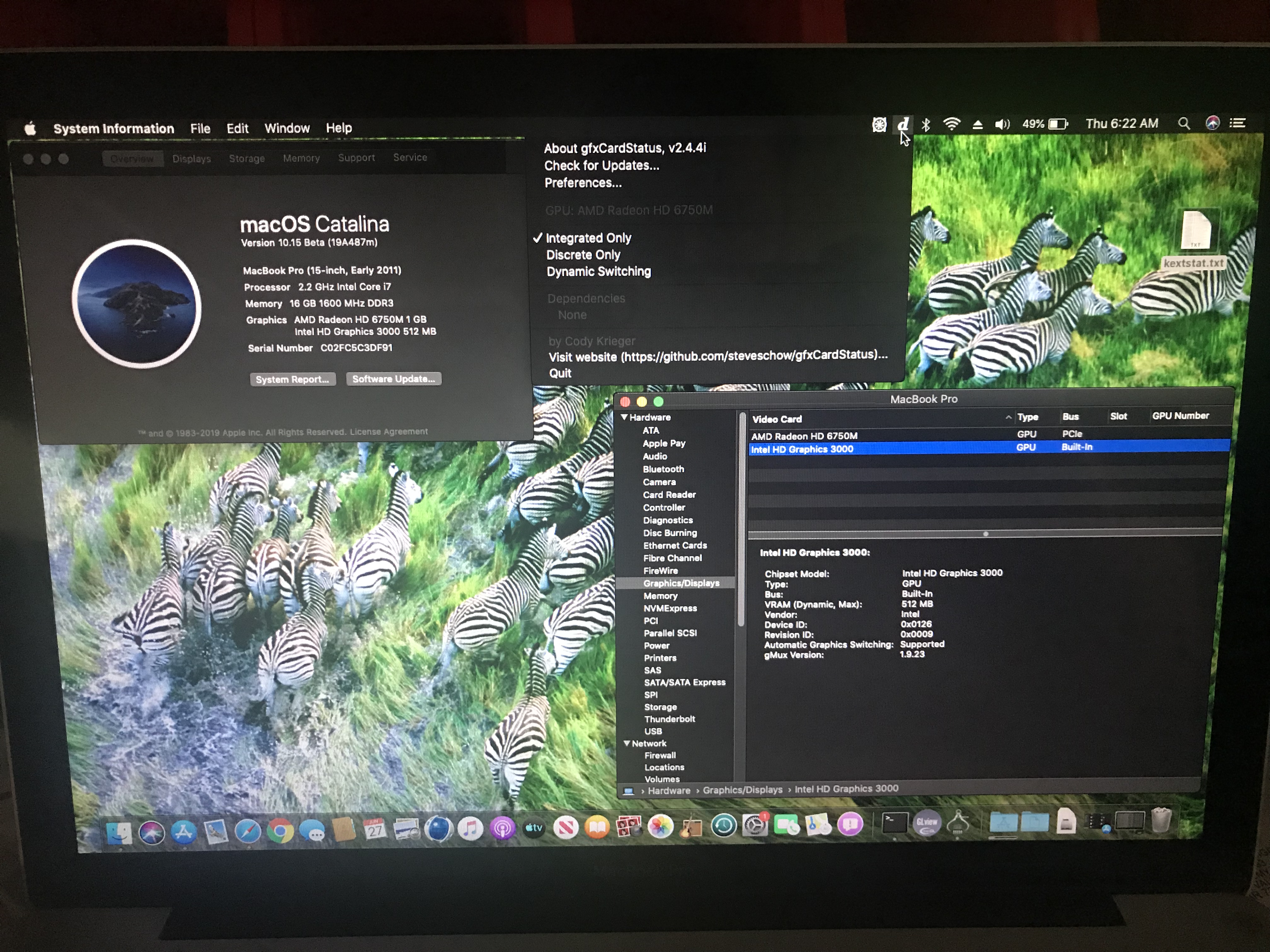Open the Bluetooth menu bar icon

[x=925, y=124]
